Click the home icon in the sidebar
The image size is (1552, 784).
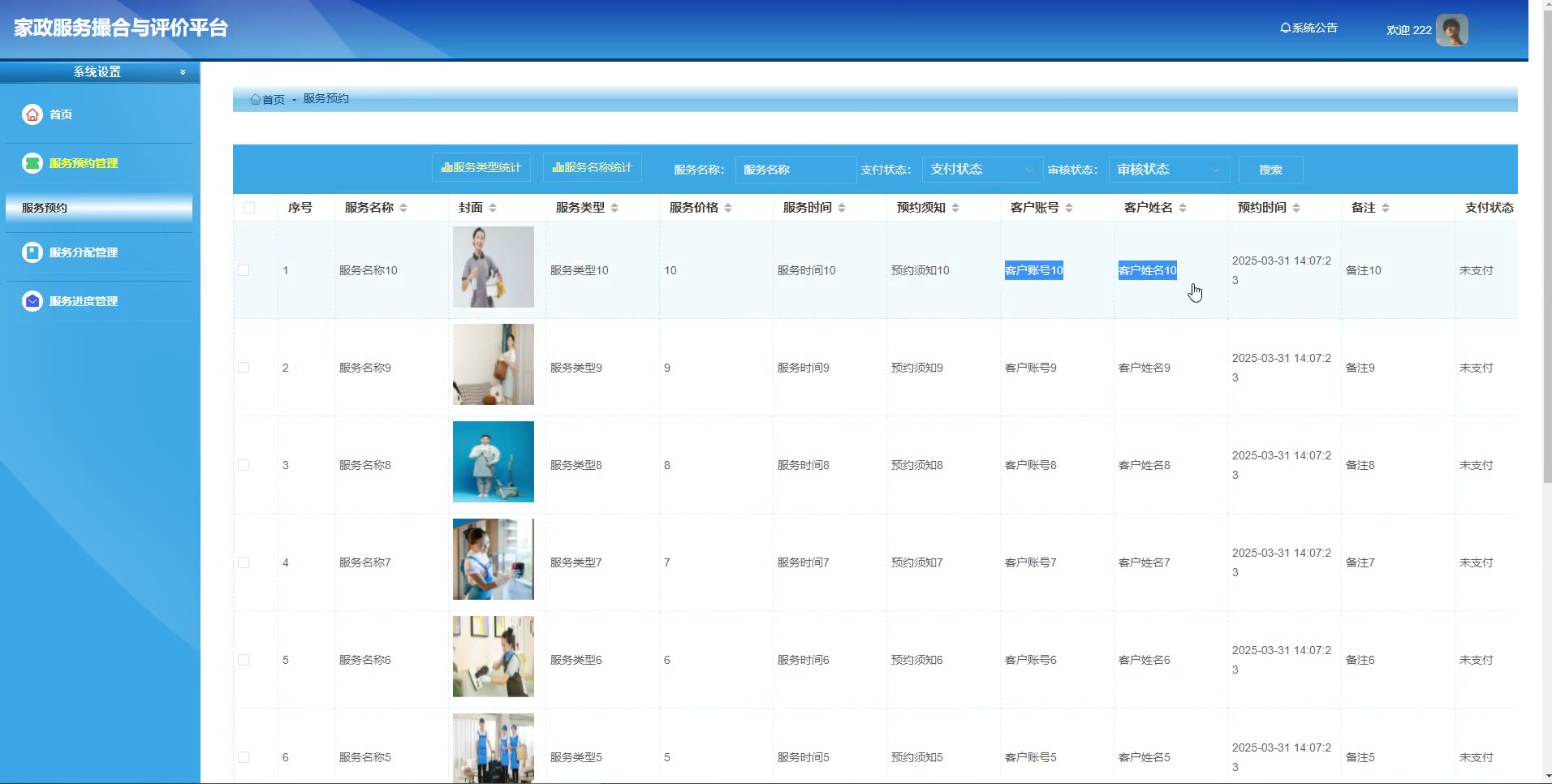coord(32,114)
